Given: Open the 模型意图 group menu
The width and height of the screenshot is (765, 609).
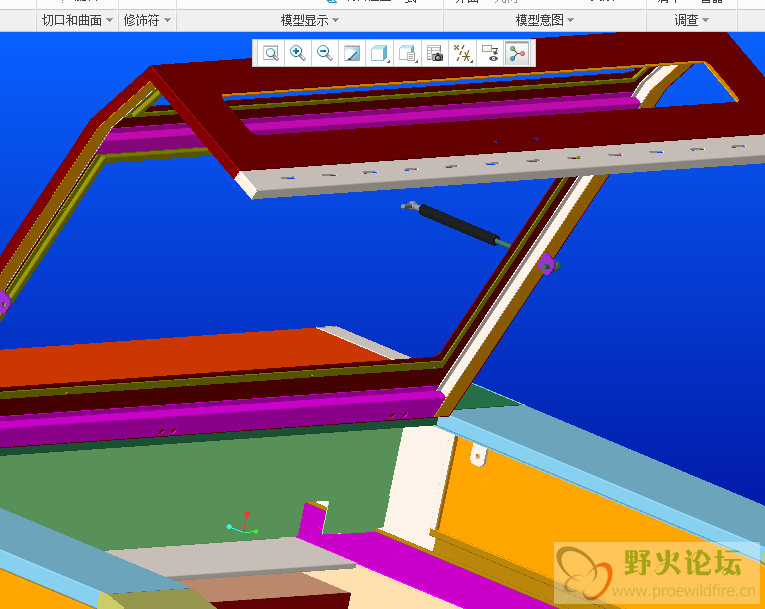Looking at the screenshot, I should (545, 20).
